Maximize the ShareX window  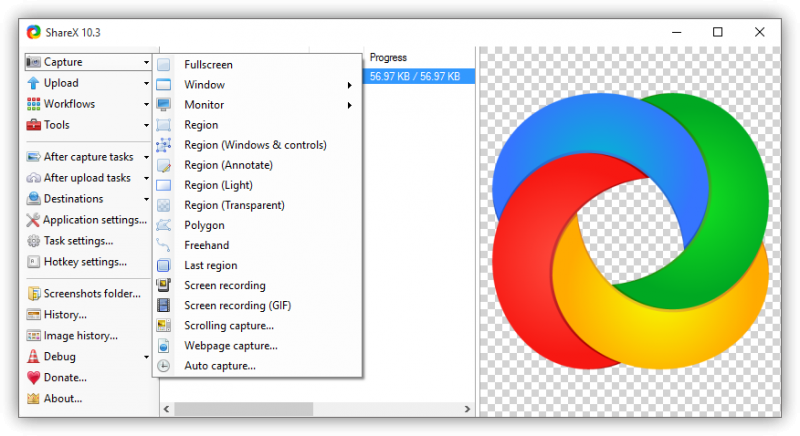717,32
